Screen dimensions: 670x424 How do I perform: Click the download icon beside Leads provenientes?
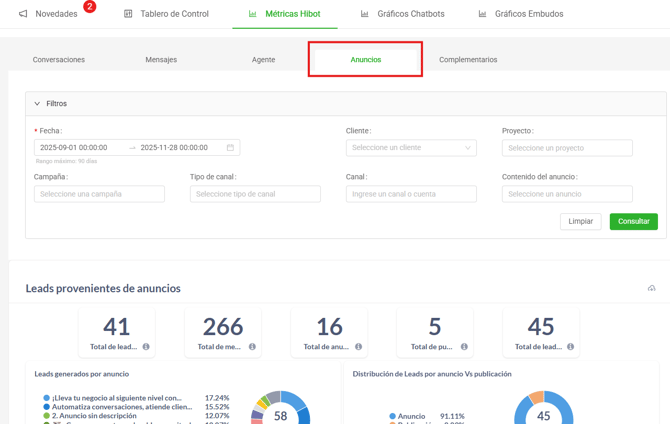pos(651,288)
